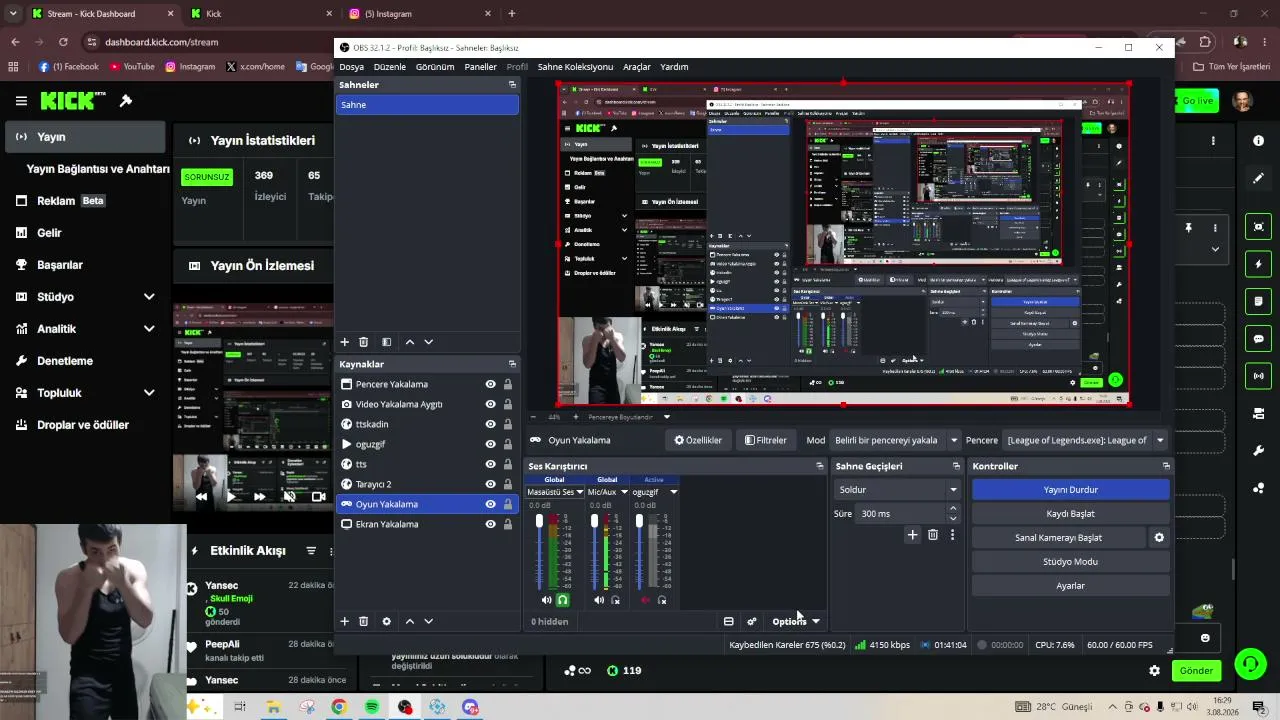Open the mixer Options dropdown
1280x720 pixels.
tap(796, 622)
